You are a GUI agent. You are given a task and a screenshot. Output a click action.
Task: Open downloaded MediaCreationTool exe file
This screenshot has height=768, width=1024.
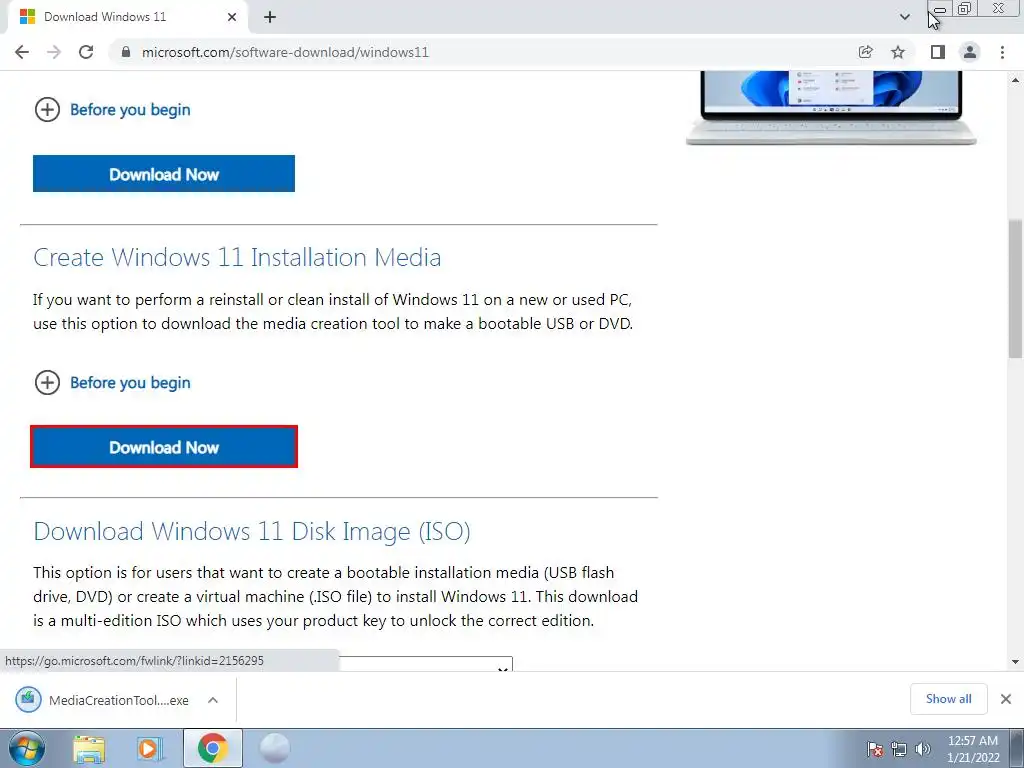[103, 700]
